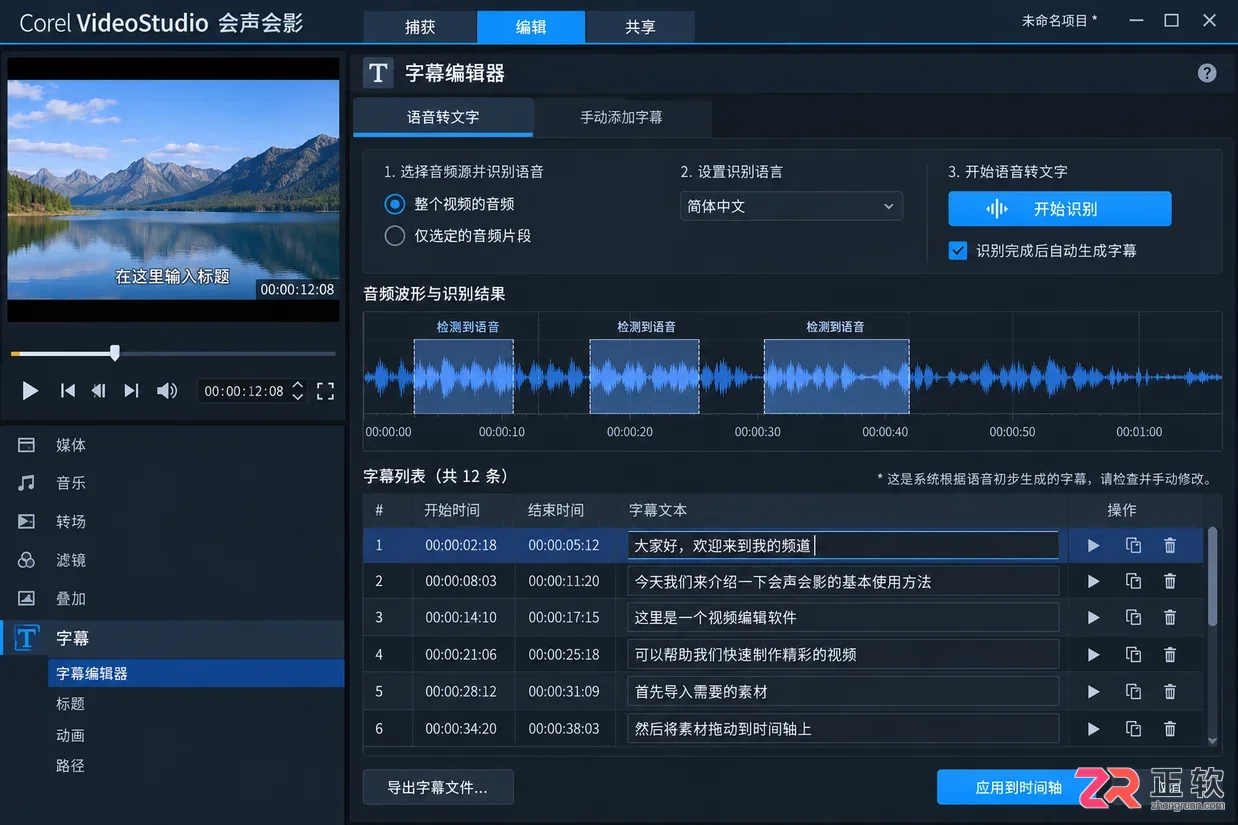Viewport: 1238px width, 825px height.
Task: Switch to the 共享 tab
Action: 640,27
